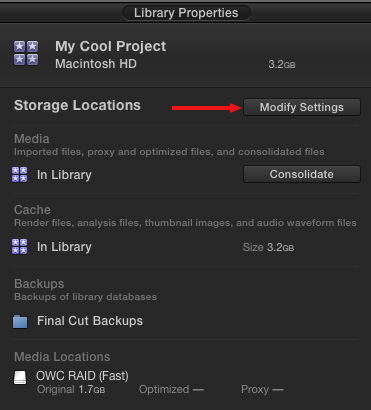Viewport: 371px width, 410px height.
Task: Click the library size 3.2GB text
Action: (282, 64)
